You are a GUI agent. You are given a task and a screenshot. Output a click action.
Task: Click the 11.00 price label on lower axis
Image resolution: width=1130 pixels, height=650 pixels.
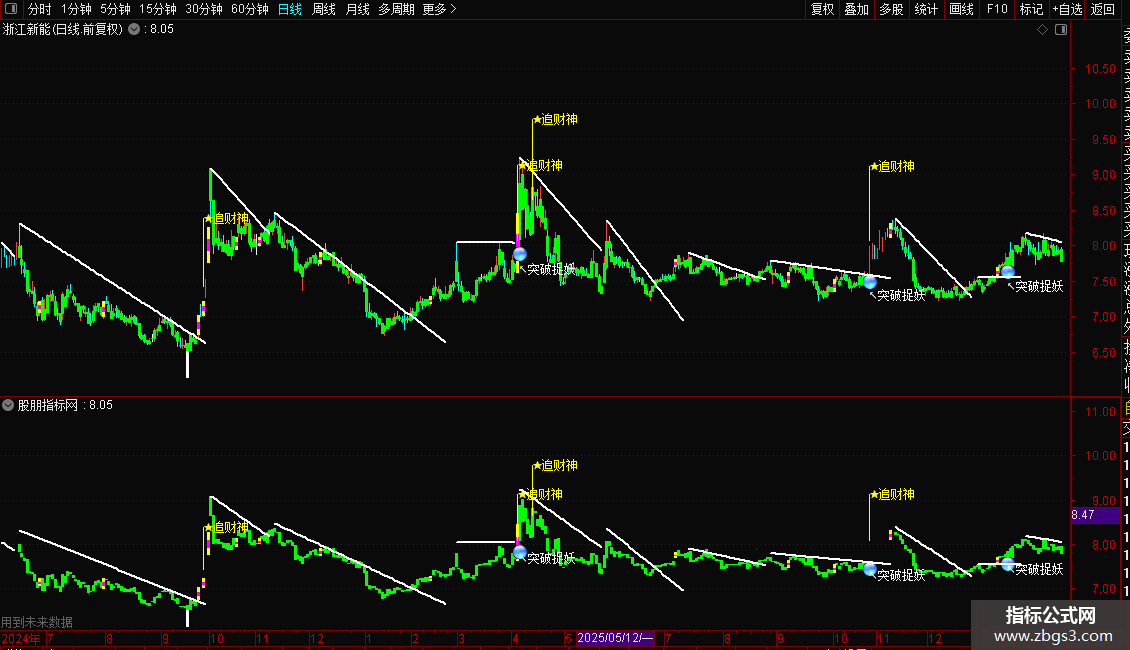(1100, 412)
